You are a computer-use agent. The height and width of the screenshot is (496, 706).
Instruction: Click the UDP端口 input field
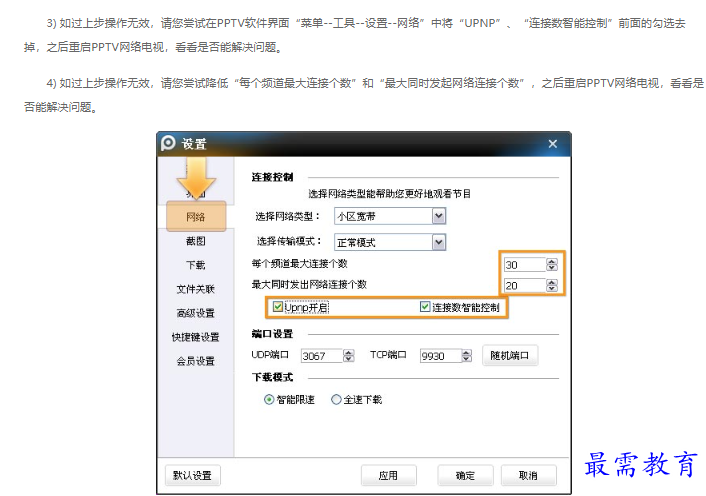322,356
